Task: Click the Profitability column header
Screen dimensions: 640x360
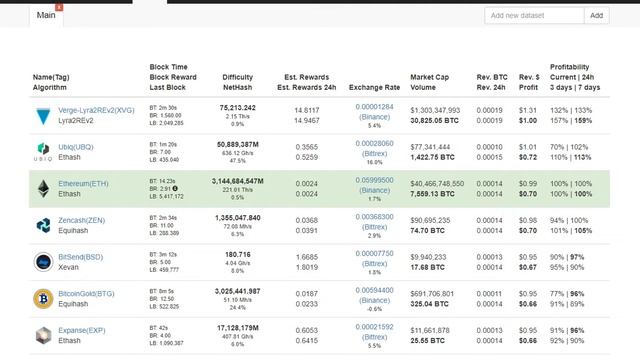Action: pyautogui.click(x=569, y=67)
